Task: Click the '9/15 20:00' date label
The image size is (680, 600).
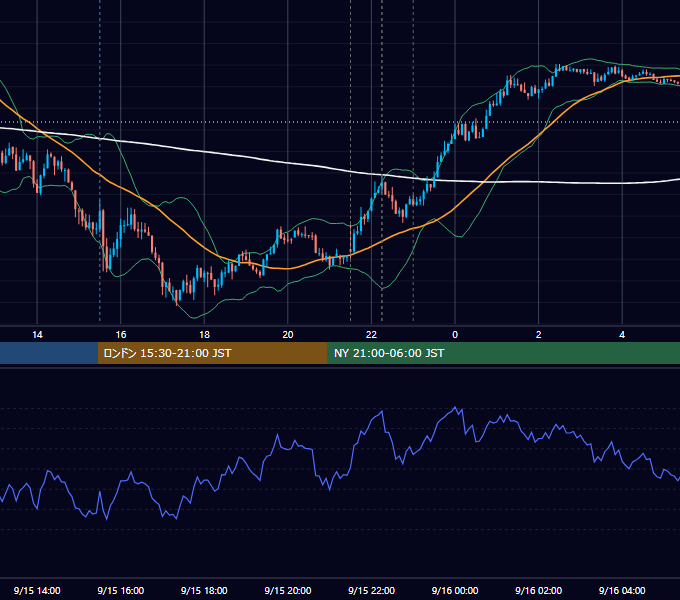Action: click(288, 590)
